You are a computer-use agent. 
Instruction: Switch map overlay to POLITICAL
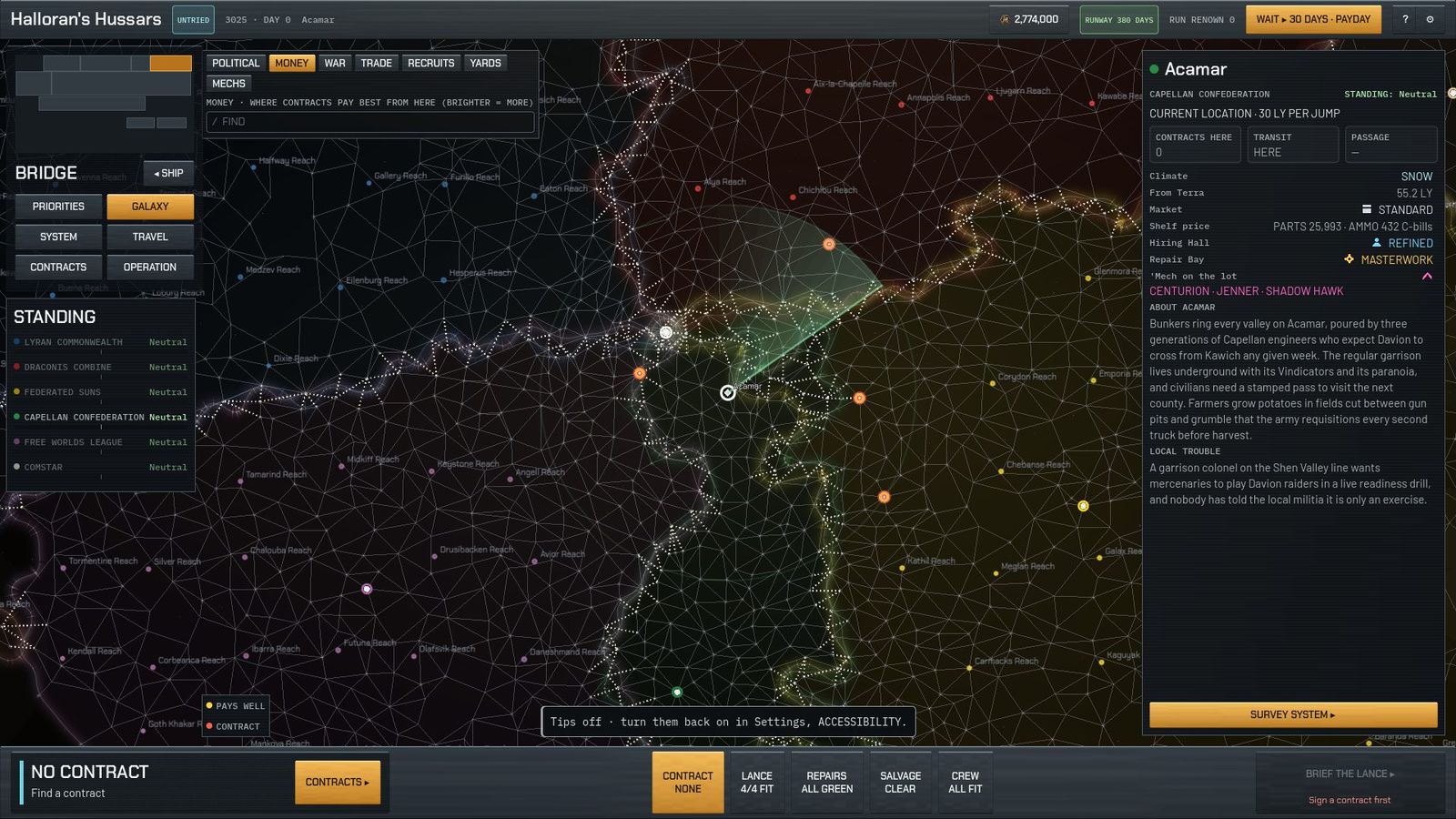pyautogui.click(x=236, y=63)
